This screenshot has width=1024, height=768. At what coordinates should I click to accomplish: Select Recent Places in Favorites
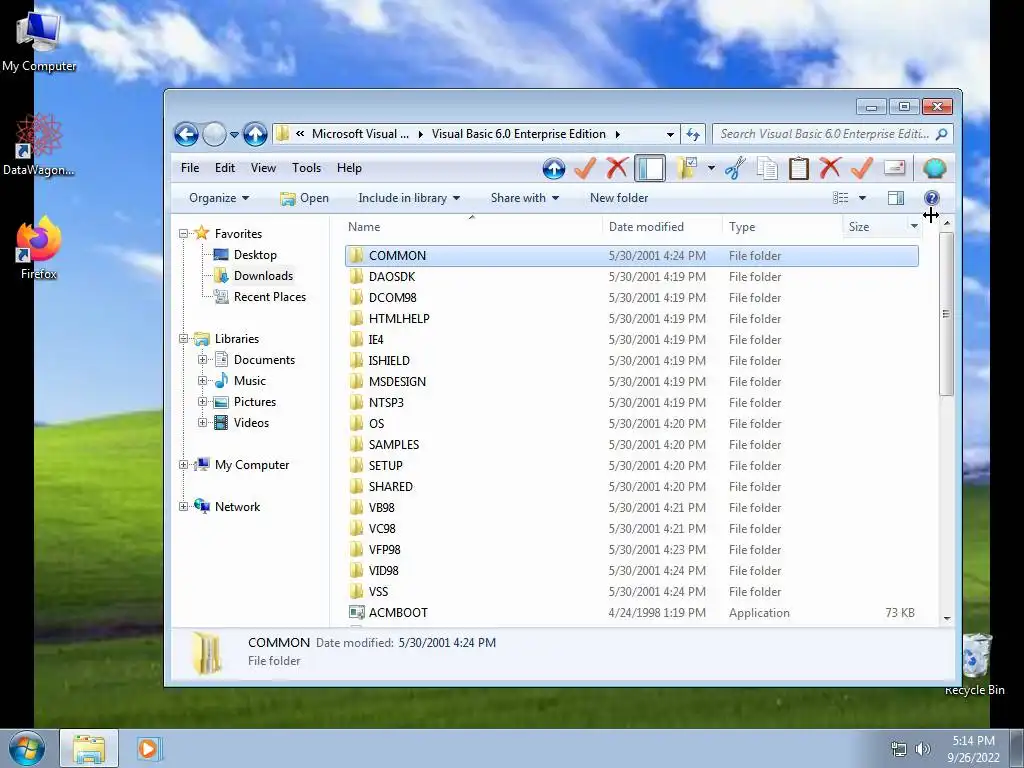click(x=260, y=296)
